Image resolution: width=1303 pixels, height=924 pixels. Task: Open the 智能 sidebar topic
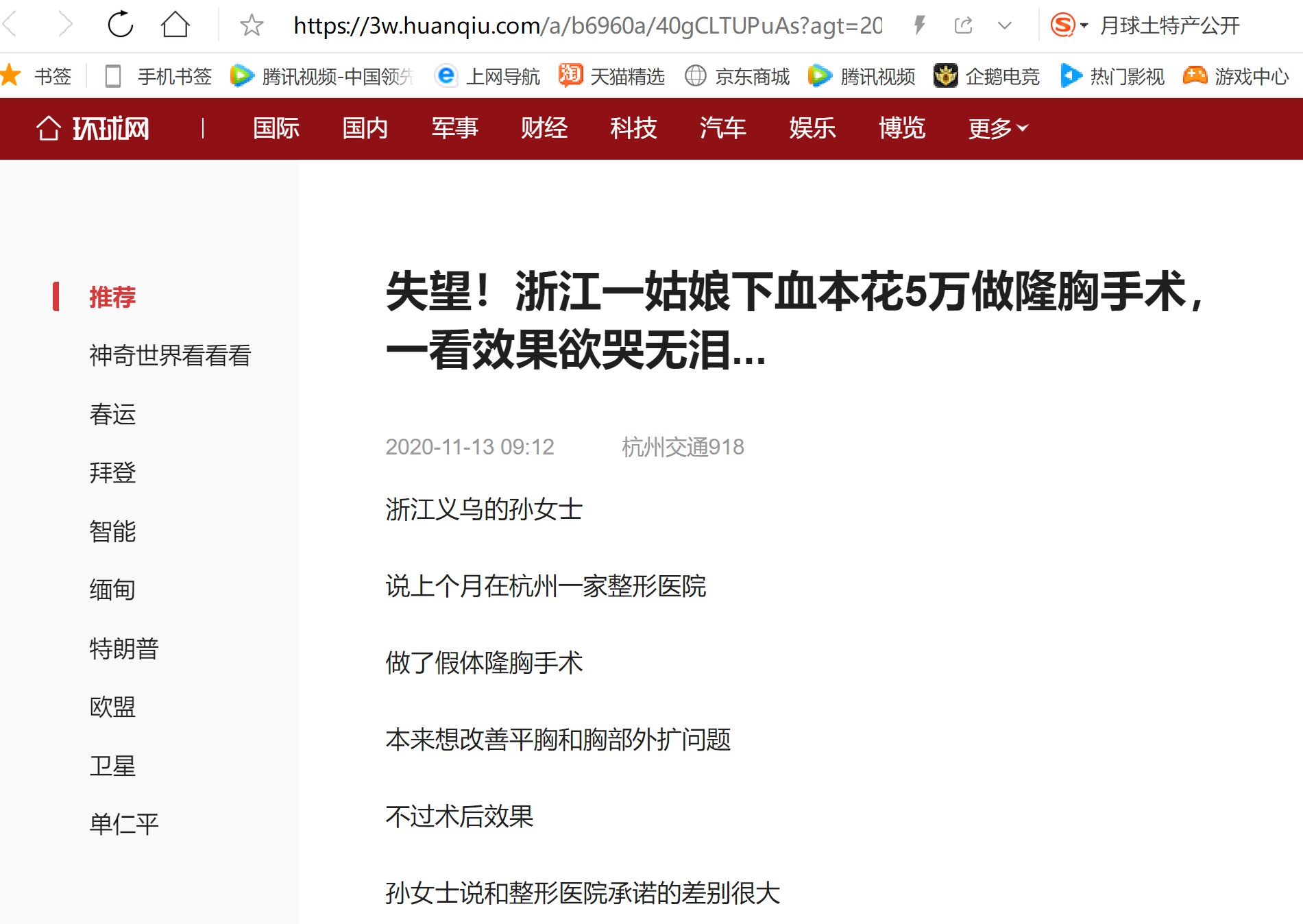(x=112, y=531)
